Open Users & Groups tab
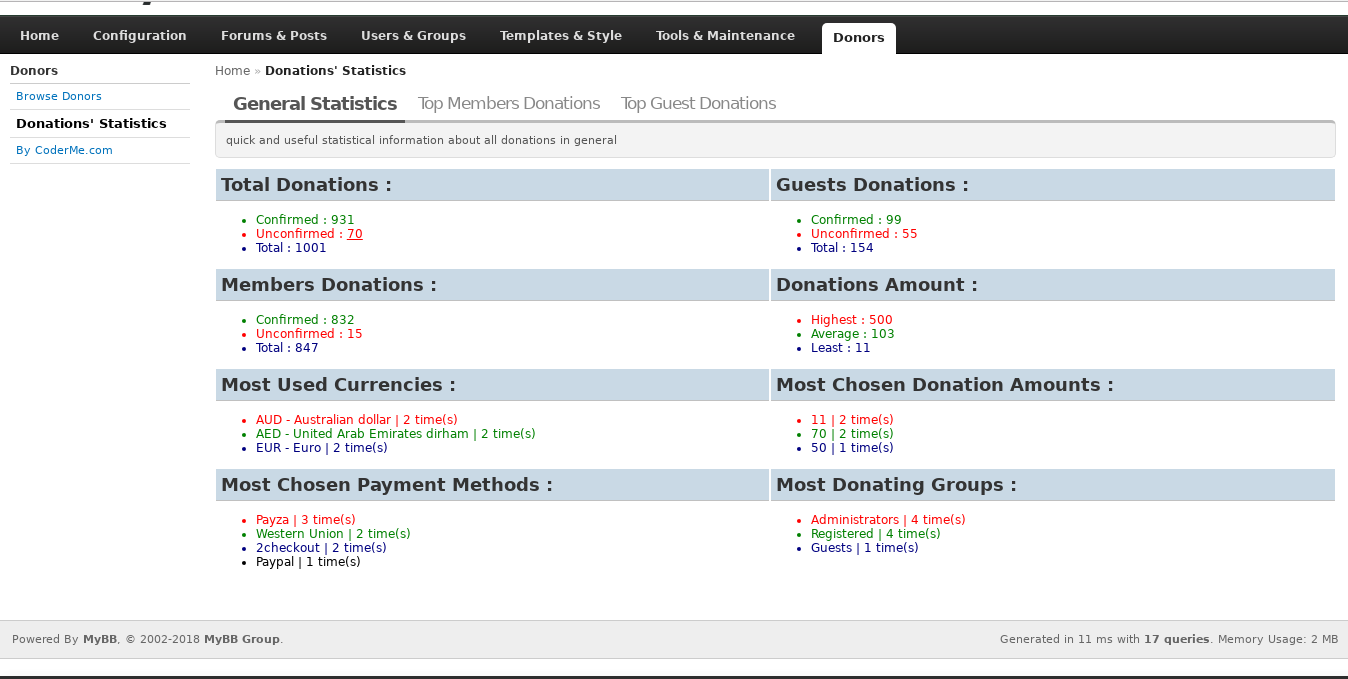The width and height of the screenshot is (1348, 679). pos(413,36)
